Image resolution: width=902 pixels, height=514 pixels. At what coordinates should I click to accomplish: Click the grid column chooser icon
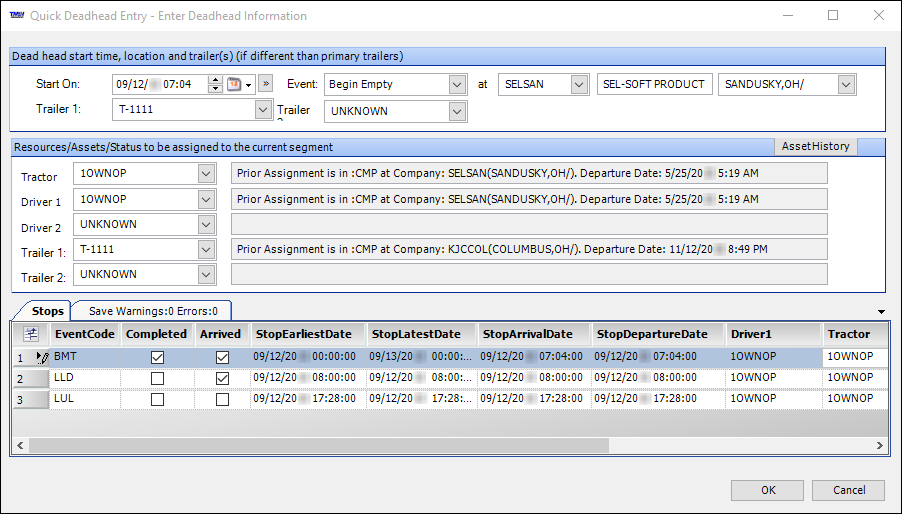(x=31, y=334)
